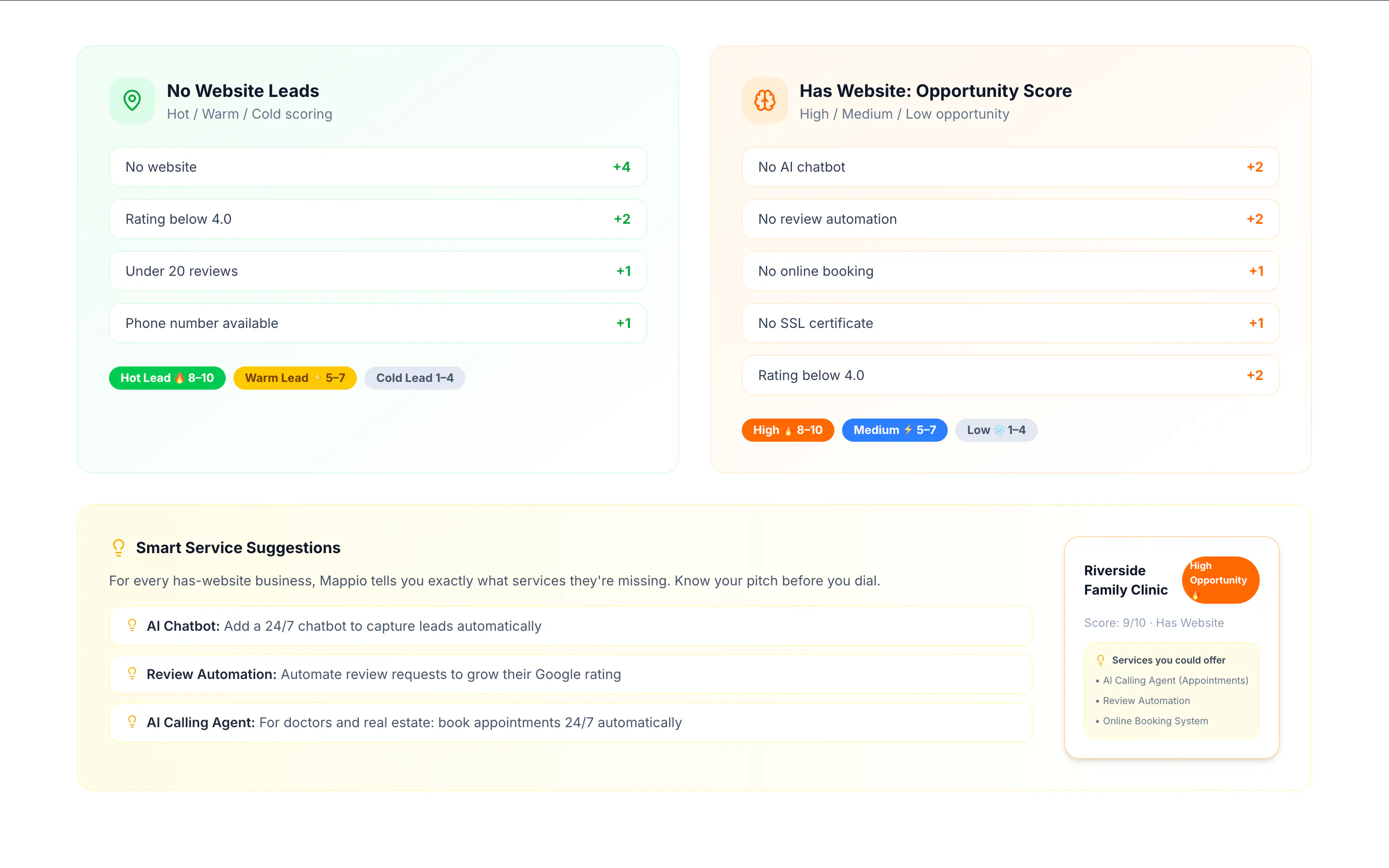1389x868 pixels.
Task: Click the Riverside Family Clinic name
Action: click(1126, 580)
